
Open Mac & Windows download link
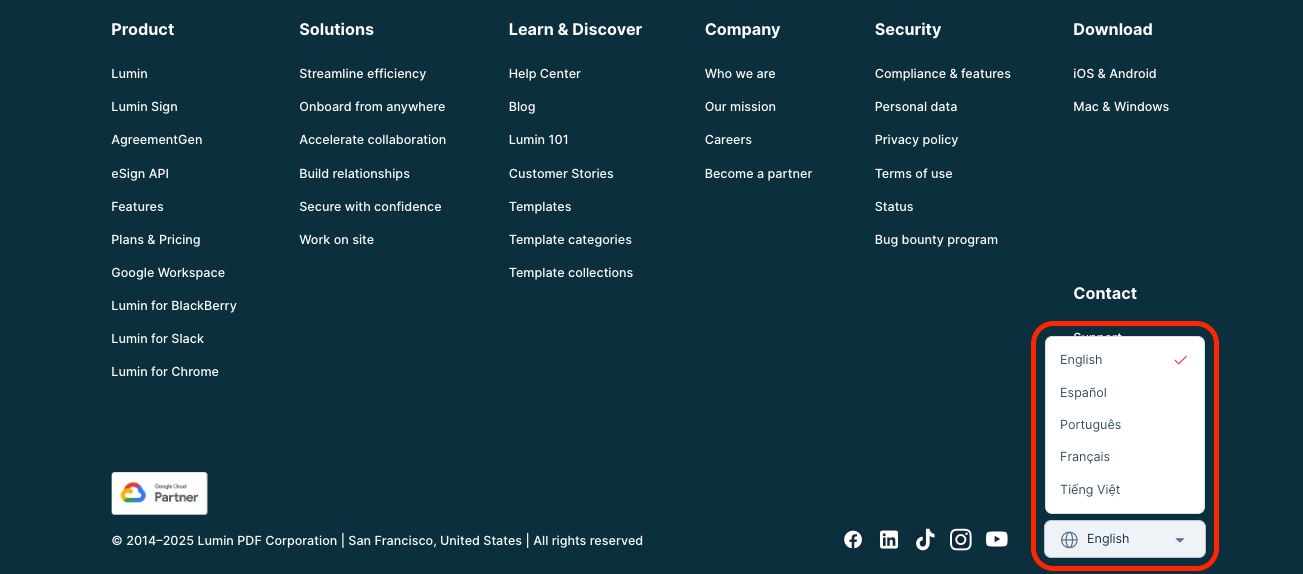1121,107
